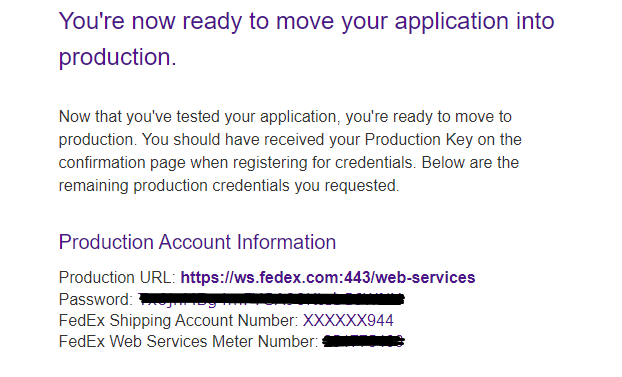Click the "Password:" label text

click(96, 299)
